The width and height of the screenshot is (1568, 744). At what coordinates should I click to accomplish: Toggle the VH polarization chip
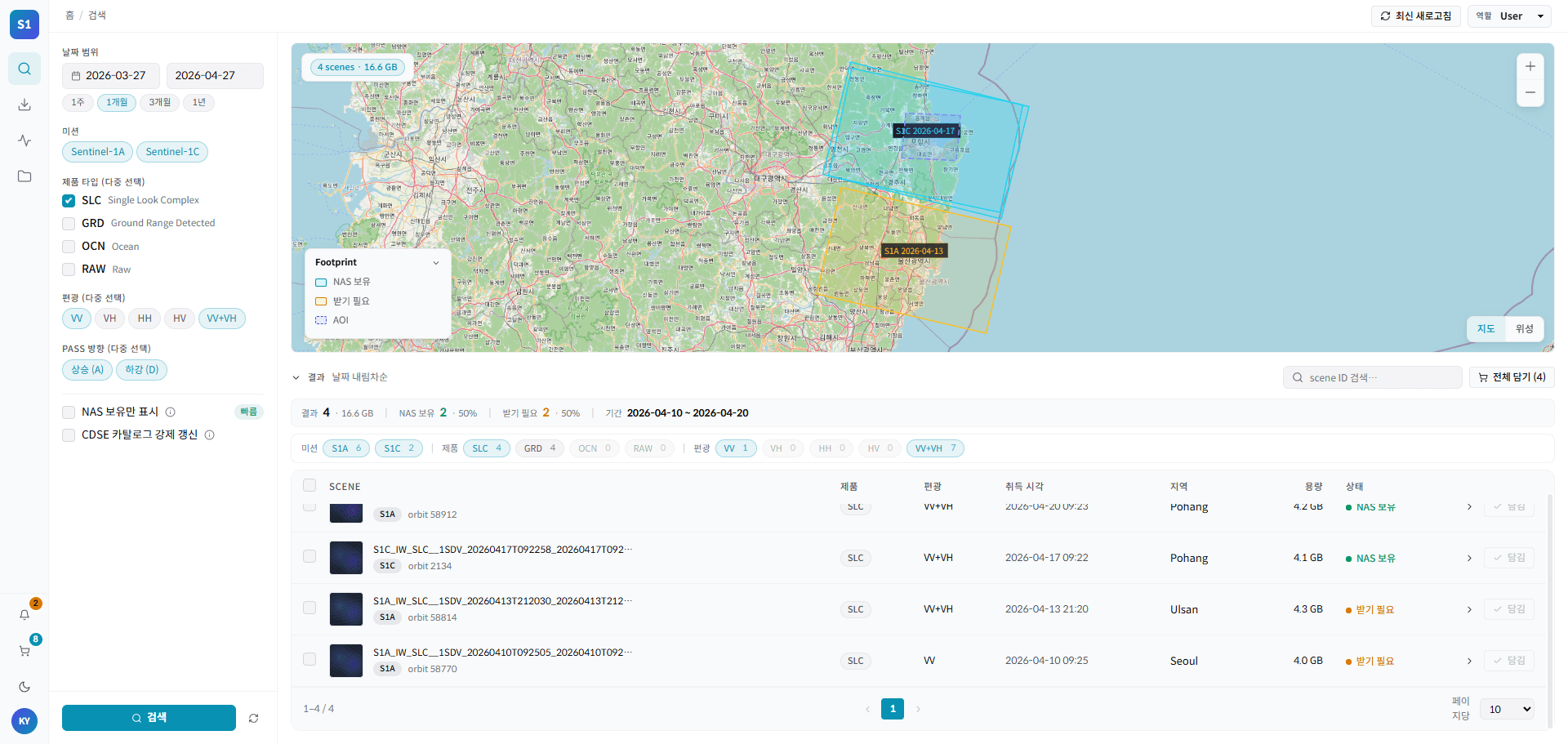pos(109,319)
